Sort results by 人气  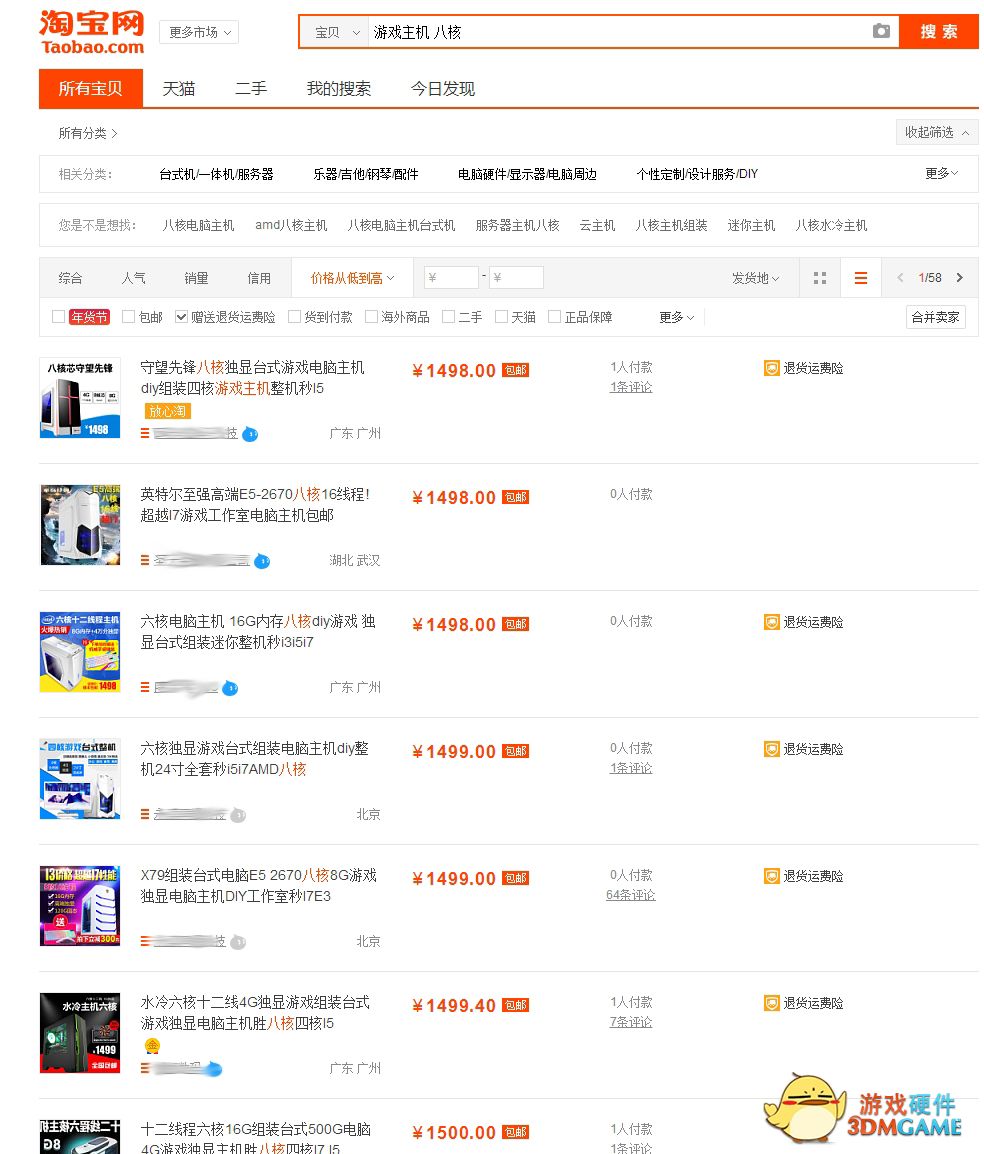[x=133, y=278]
